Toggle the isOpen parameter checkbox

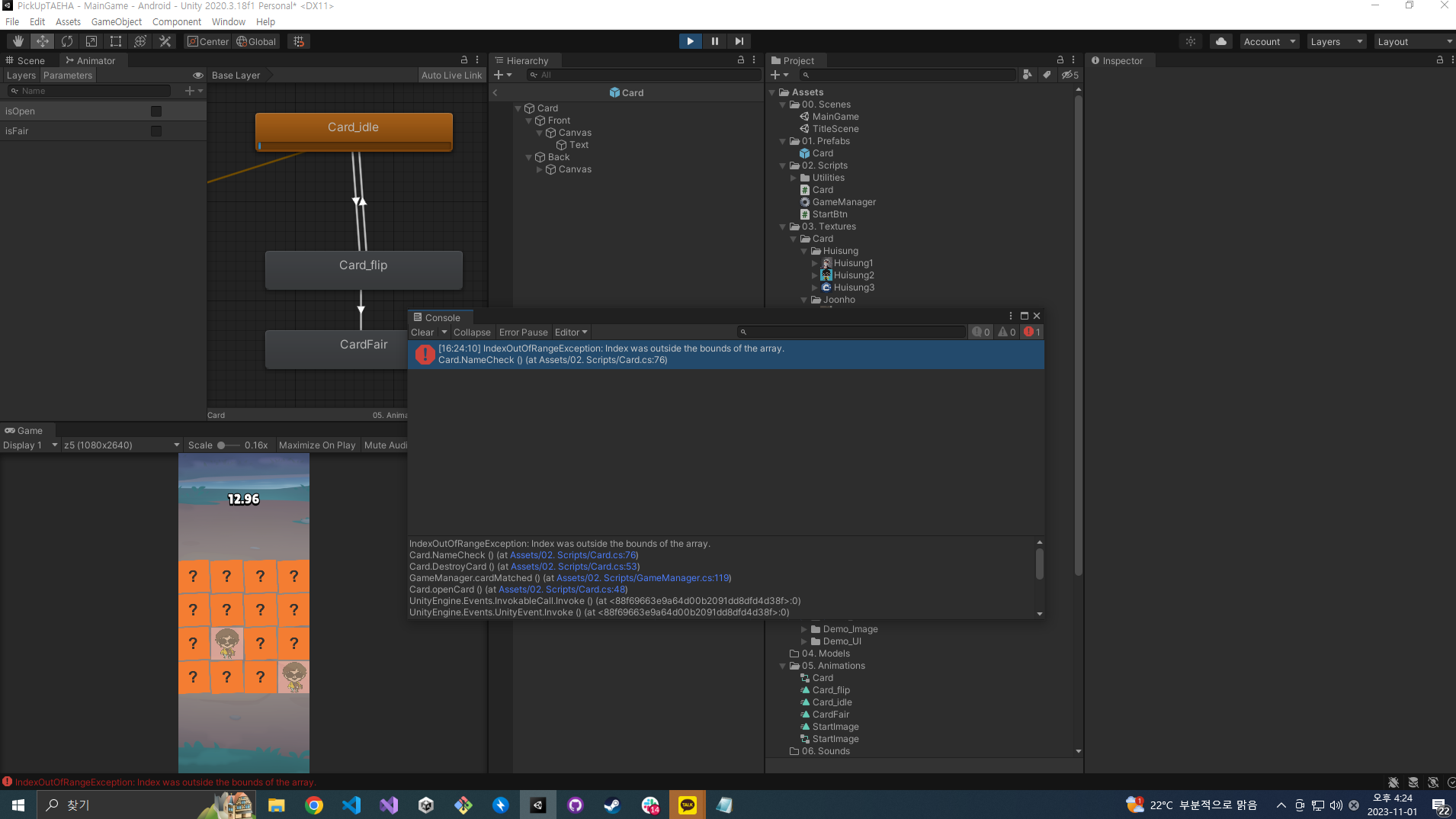click(156, 111)
